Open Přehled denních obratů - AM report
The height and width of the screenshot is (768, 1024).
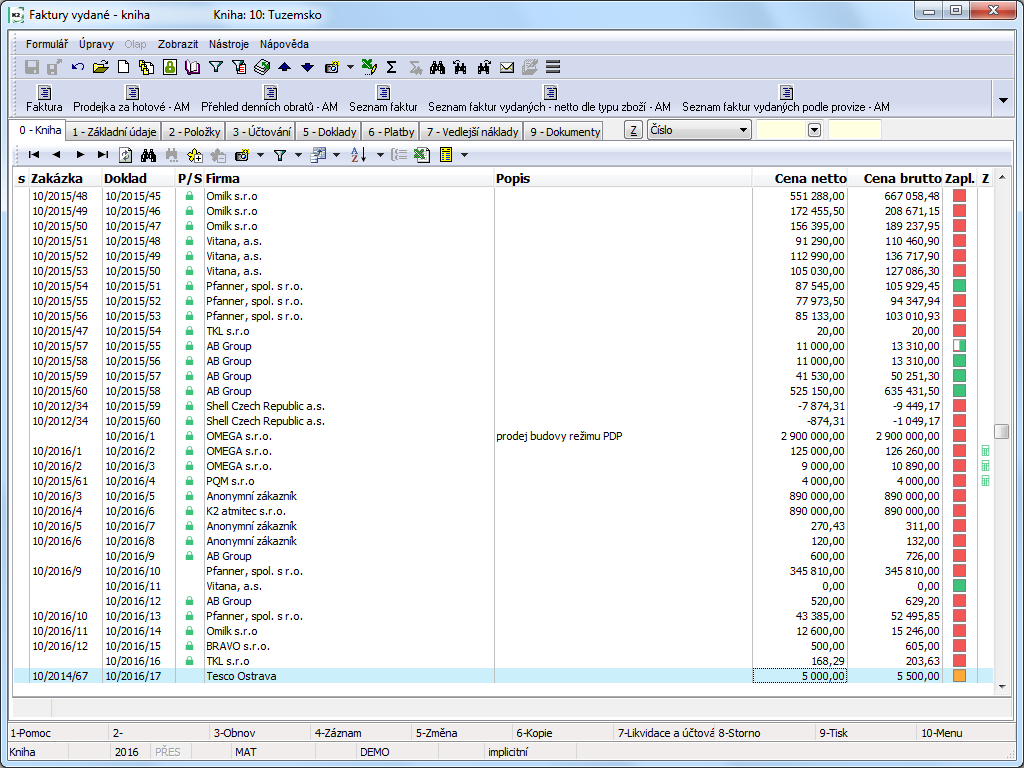point(269,99)
